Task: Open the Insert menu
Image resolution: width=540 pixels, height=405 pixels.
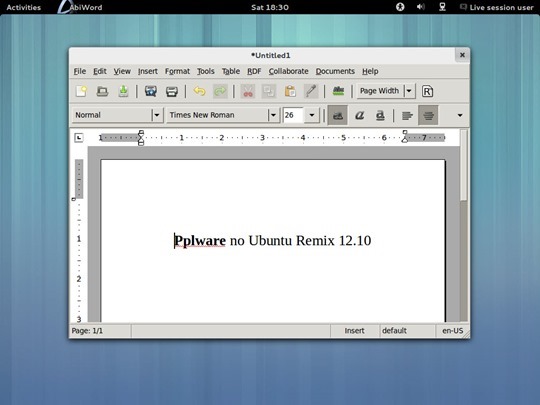Action: point(148,71)
